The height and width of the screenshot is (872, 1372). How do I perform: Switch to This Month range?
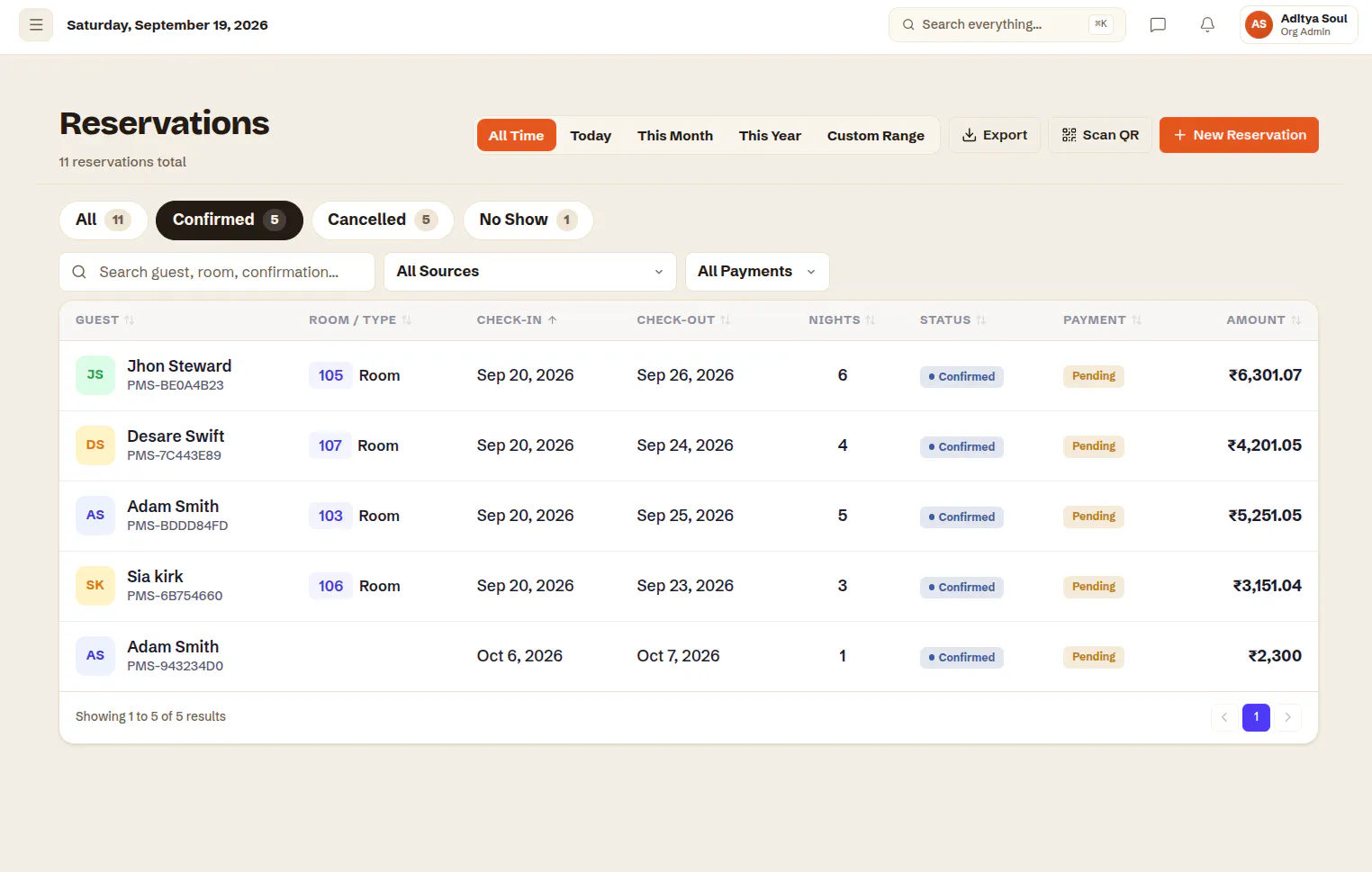(675, 136)
